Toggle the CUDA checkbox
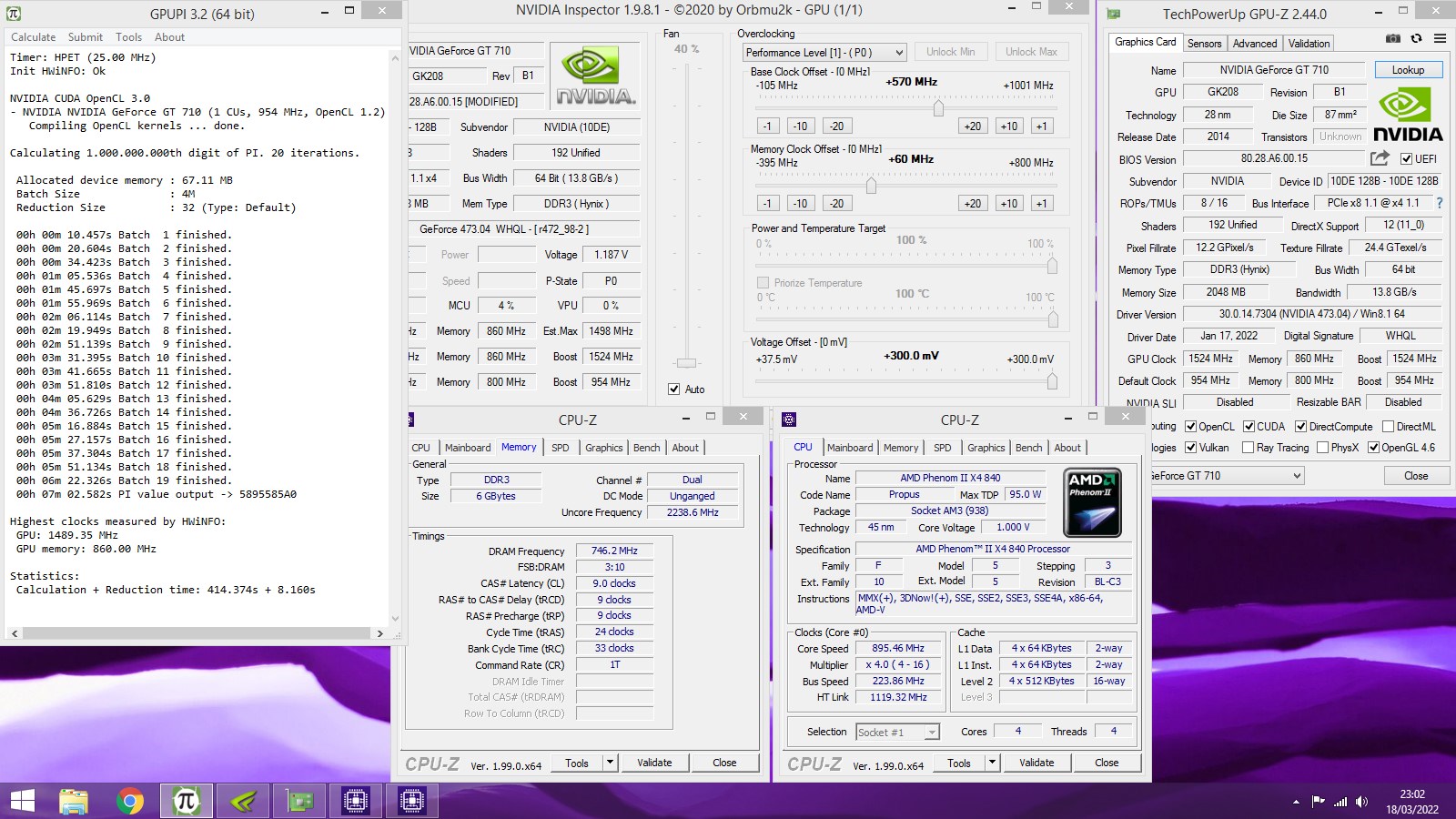 (x=1249, y=426)
